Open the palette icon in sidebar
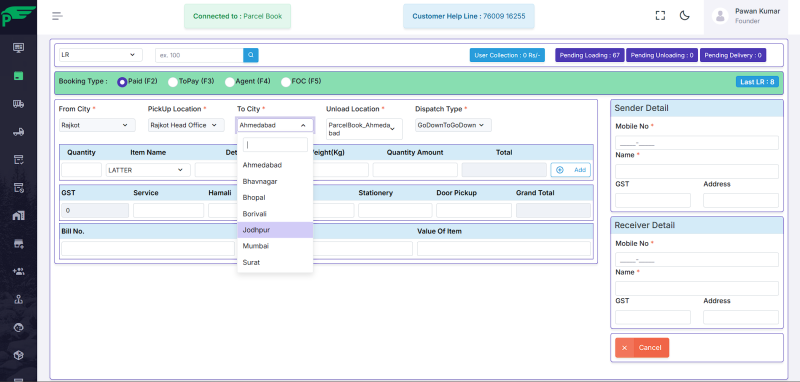This screenshot has height=382, width=800. [18, 327]
